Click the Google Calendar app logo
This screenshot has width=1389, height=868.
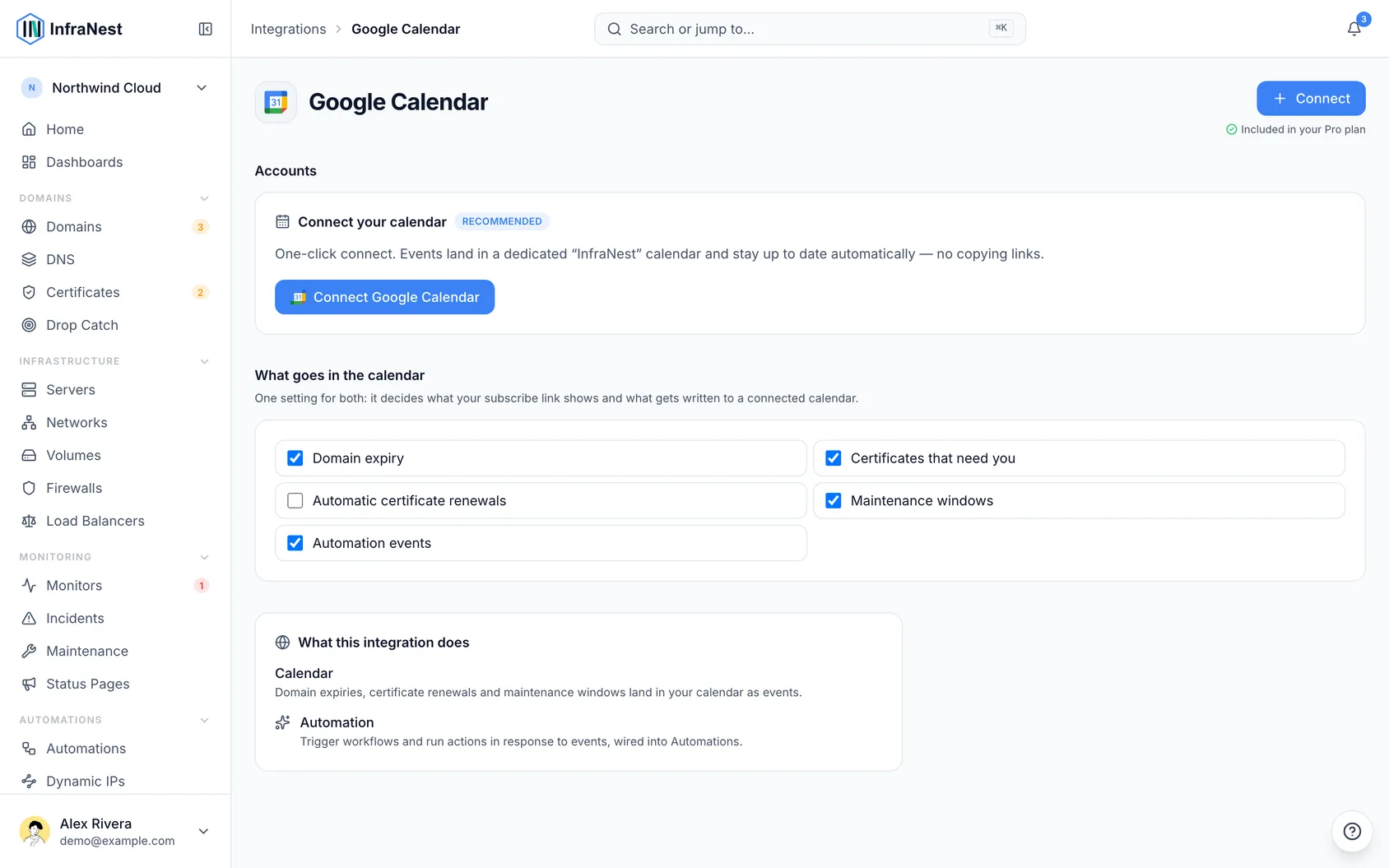(x=276, y=102)
